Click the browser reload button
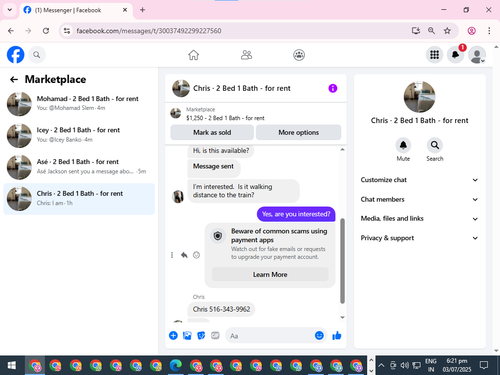The image size is (500, 375). click(x=46, y=31)
